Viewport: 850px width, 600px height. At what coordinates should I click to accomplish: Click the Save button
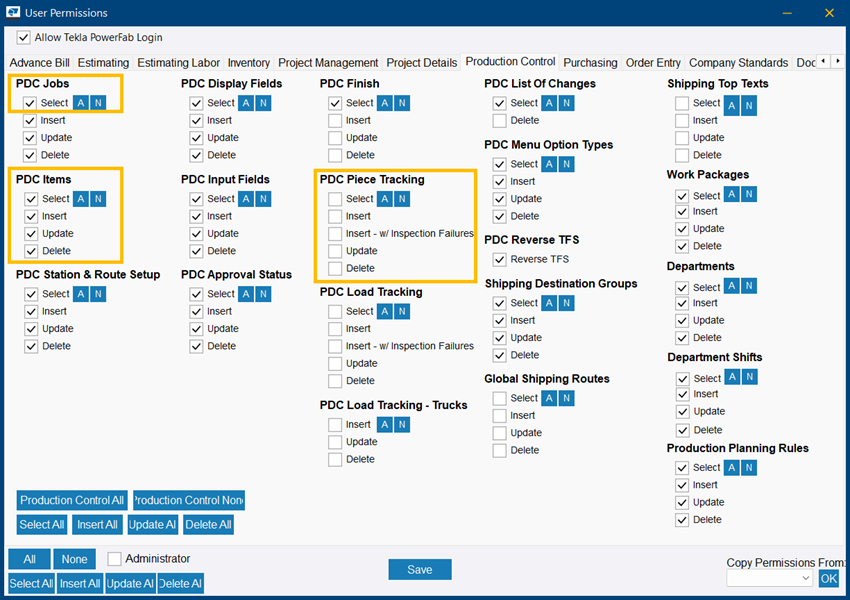[x=420, y=570]
